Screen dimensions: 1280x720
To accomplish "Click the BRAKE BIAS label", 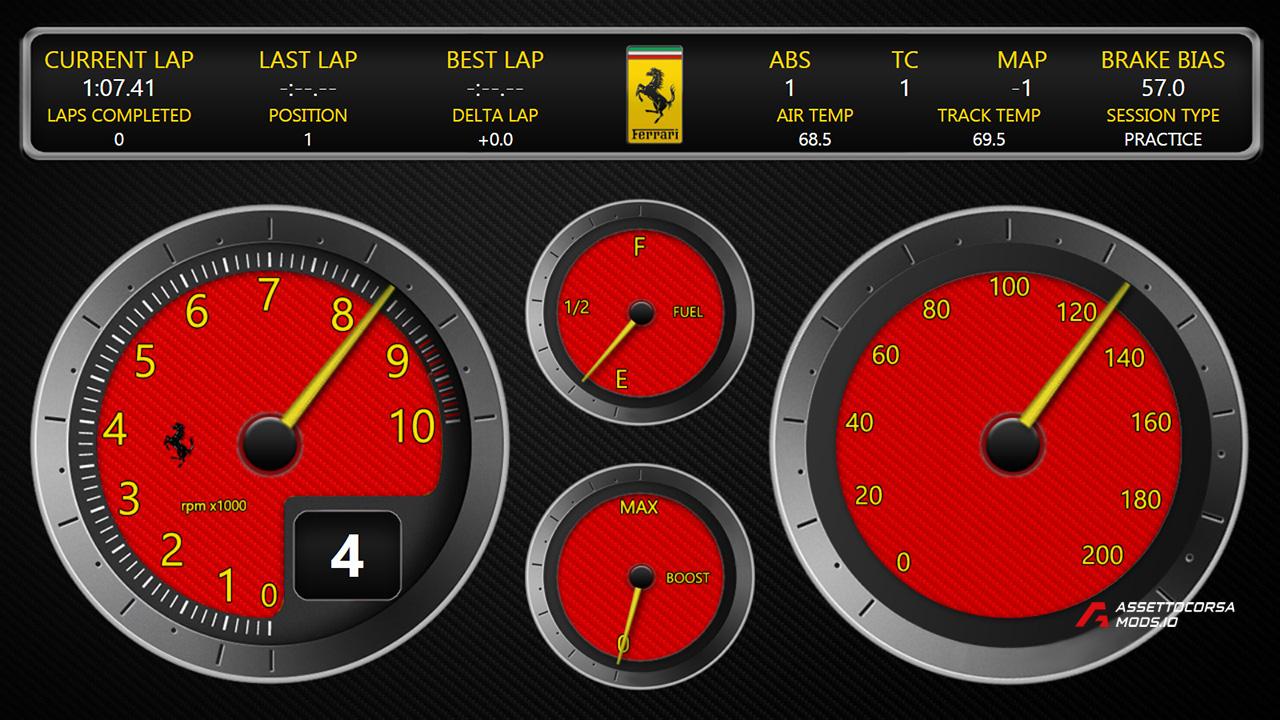I will click(x=1163, y=60).
